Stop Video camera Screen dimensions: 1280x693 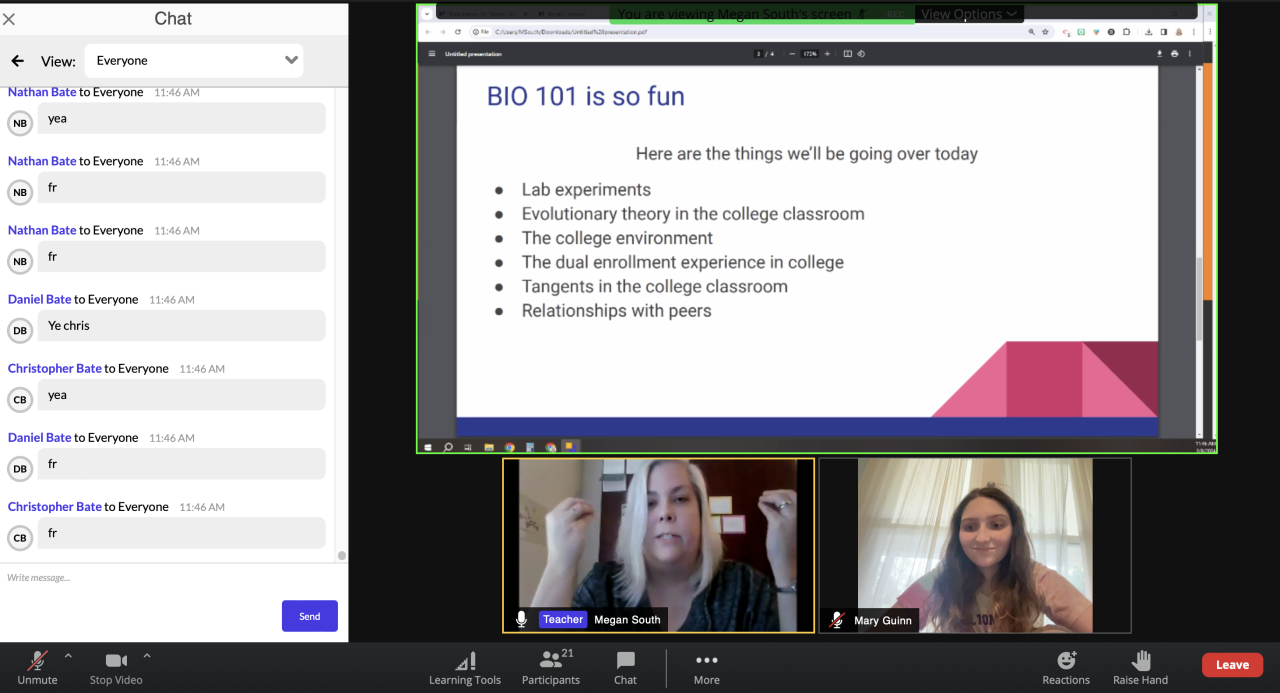click(x=116, y=668)
